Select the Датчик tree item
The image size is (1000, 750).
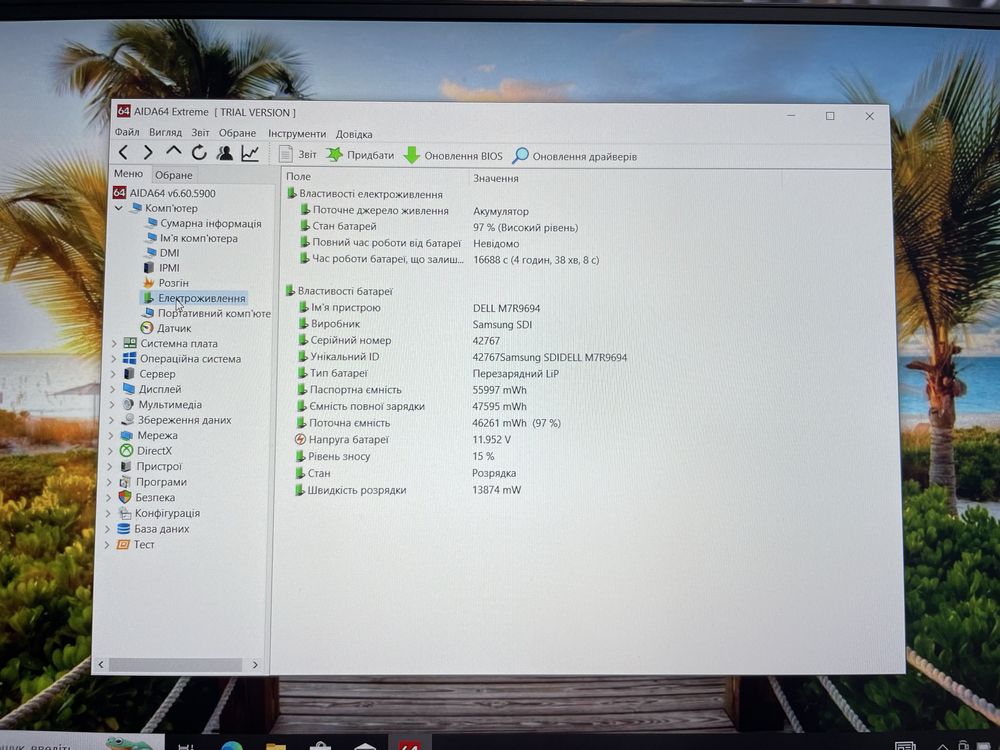pyautogui.click(x=166, y=328)
